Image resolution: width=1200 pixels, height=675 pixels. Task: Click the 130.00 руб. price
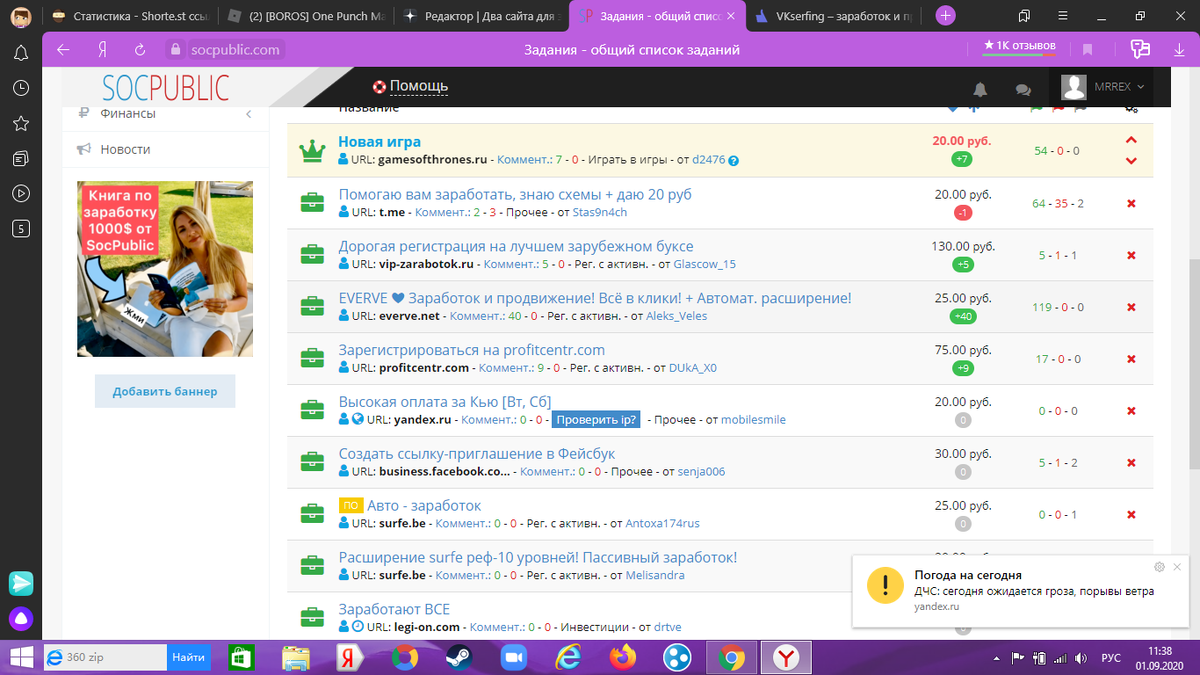[963, 246]
